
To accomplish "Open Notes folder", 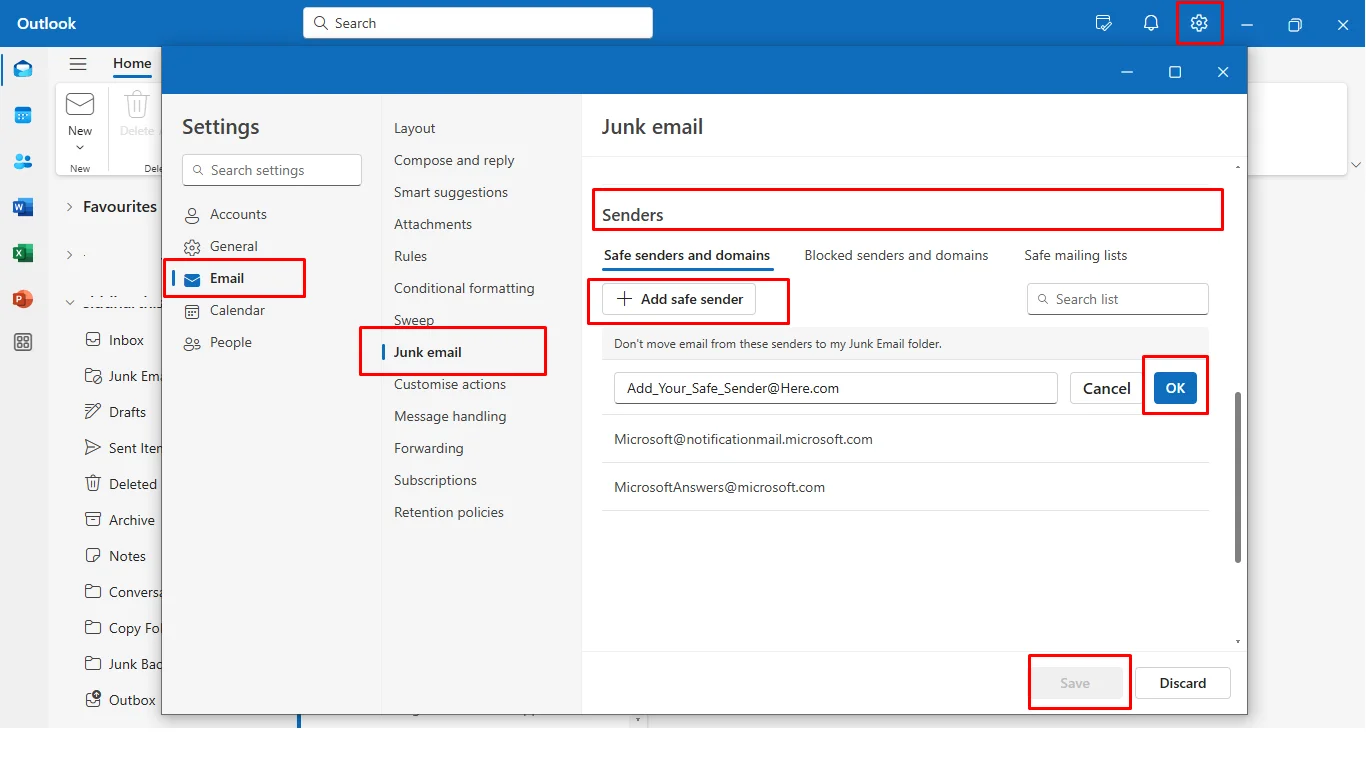I will (116, 556).
